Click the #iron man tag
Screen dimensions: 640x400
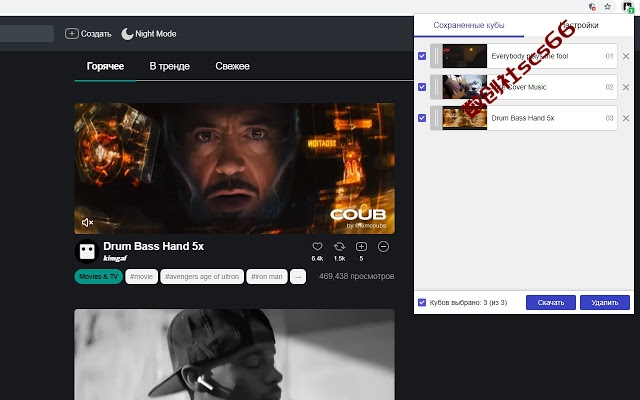click(x=267, y=276)
